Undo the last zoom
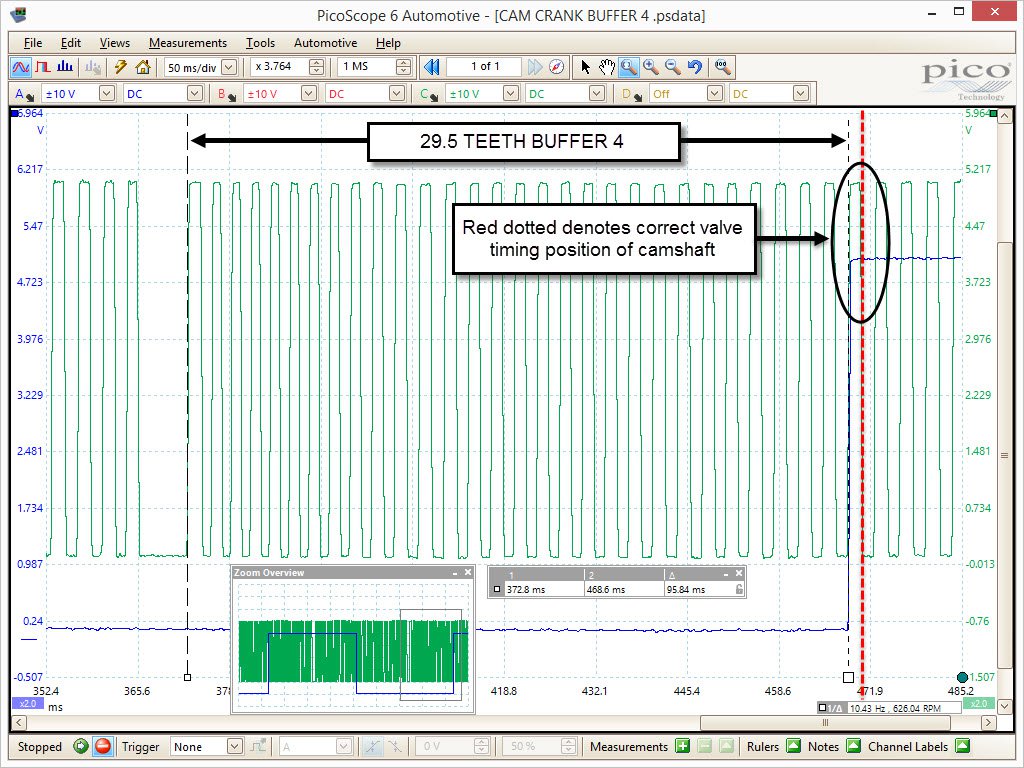This screenshot has height=768, width=1024. 695,68
